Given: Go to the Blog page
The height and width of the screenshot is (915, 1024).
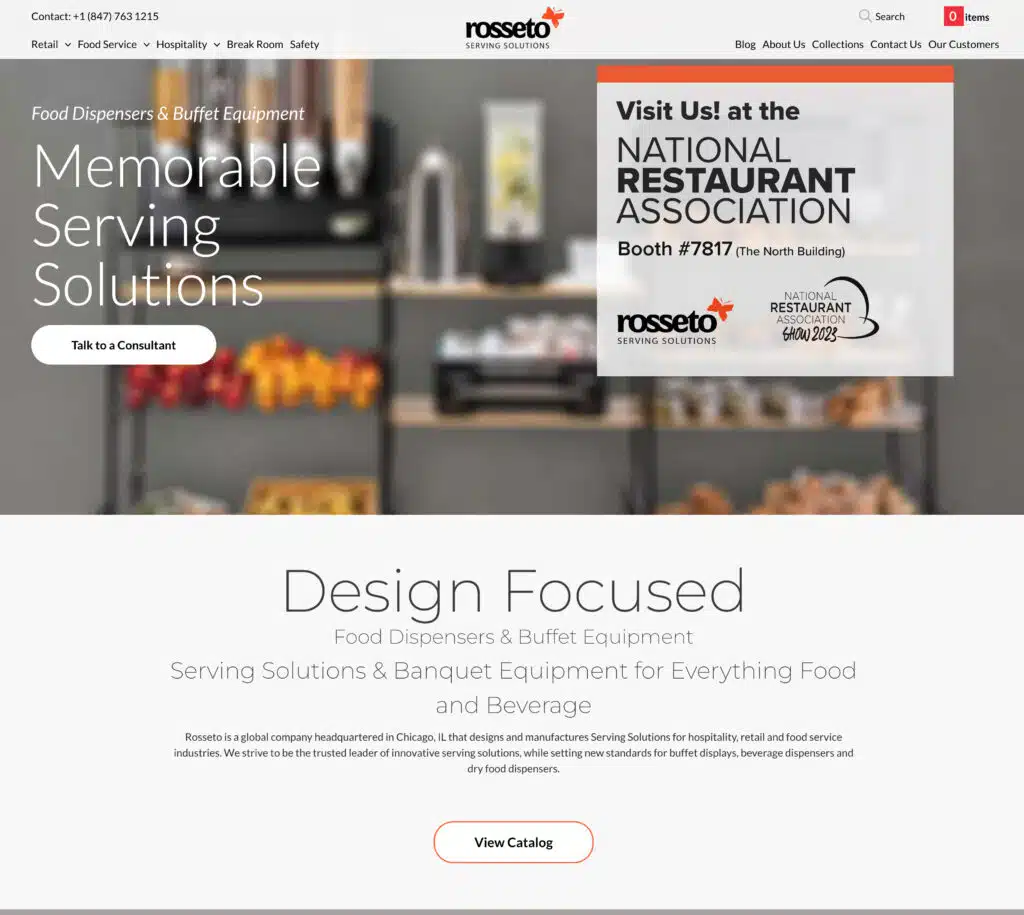Looking at the screenshot, I should [745, 44].
